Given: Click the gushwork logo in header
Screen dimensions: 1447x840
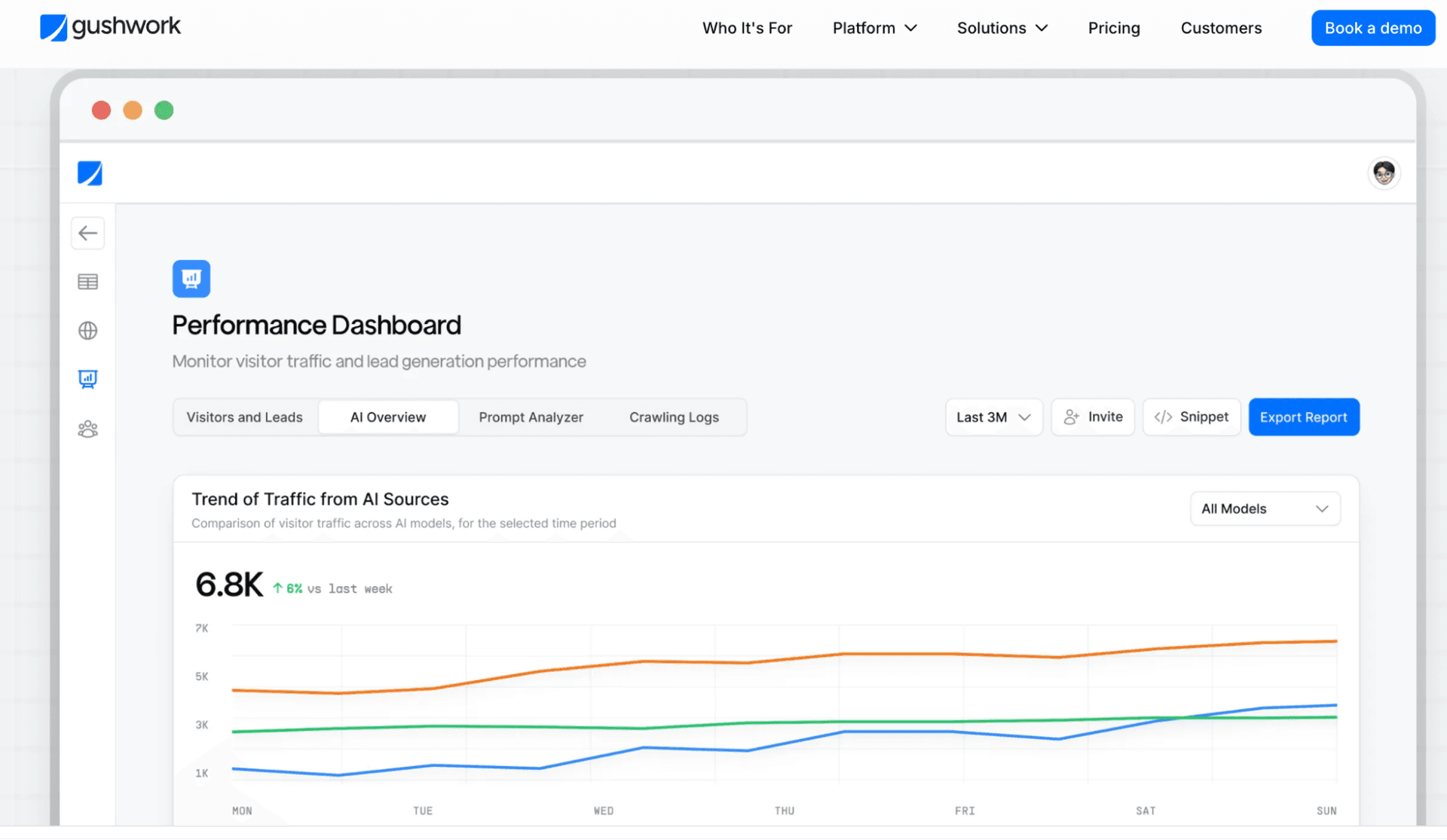Looking at the screenshot, I should click(110, 27).
